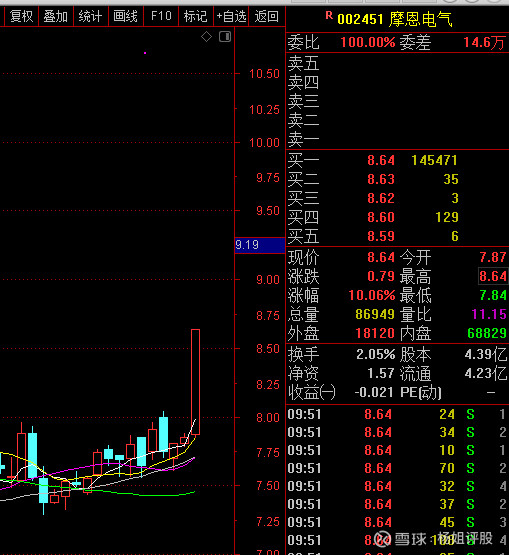Click 今开 value 7.87
This screenshot has width=509, height=555.
493,257
